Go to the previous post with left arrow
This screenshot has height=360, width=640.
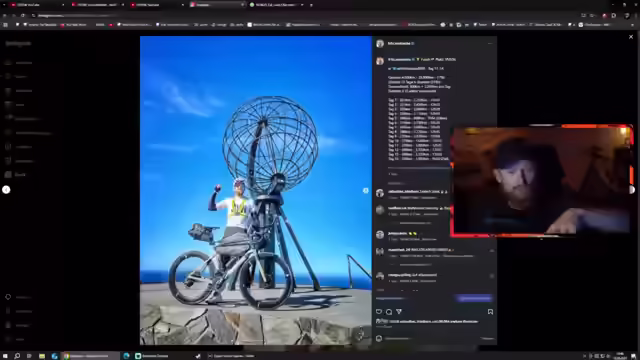tap(6, 190)
